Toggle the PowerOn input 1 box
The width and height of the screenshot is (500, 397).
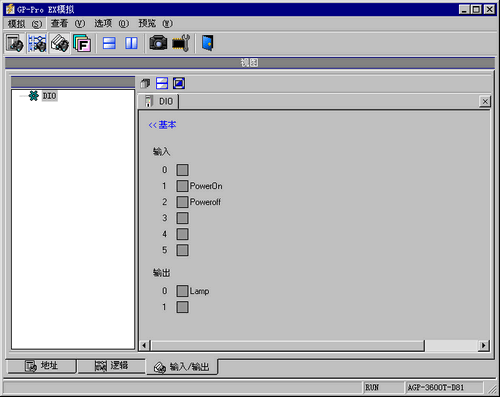point(182,186)
